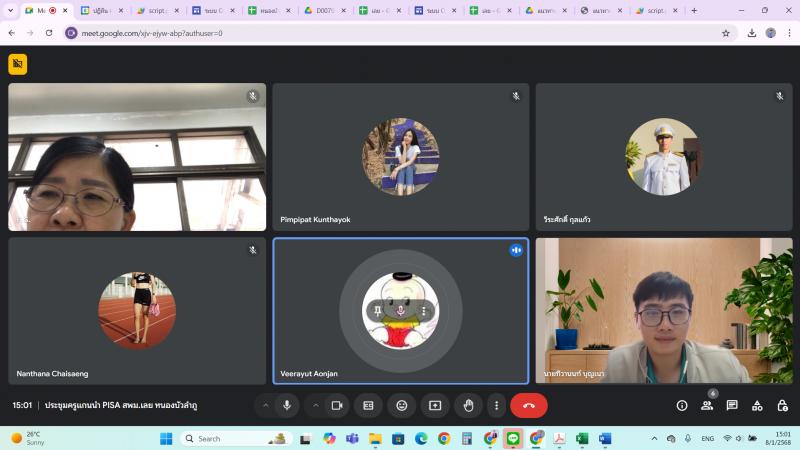The width and height of the screenshot is (800, 450).
Task: Go back in browser
Action: pos(12,33)
